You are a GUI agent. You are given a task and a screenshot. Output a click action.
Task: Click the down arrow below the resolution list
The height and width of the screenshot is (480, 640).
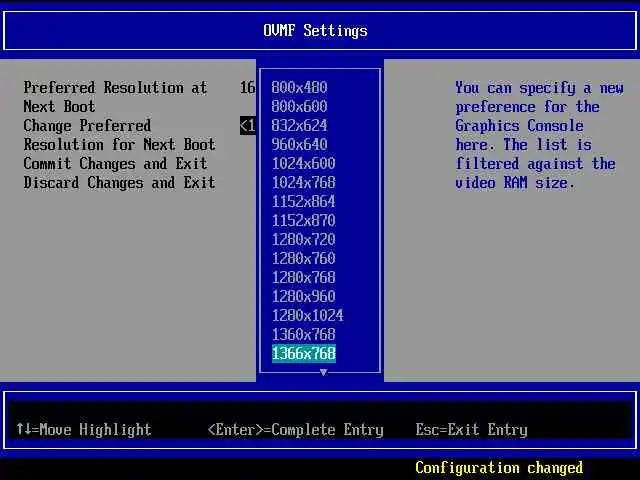pyautogui.click(x=323, y=372)
